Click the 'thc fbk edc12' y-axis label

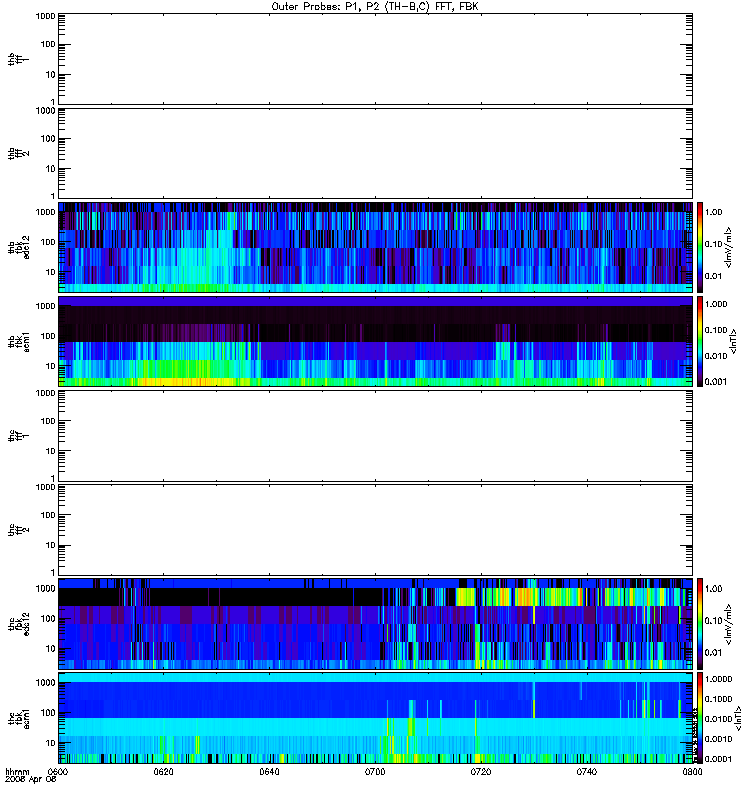[x=18, y=624]
